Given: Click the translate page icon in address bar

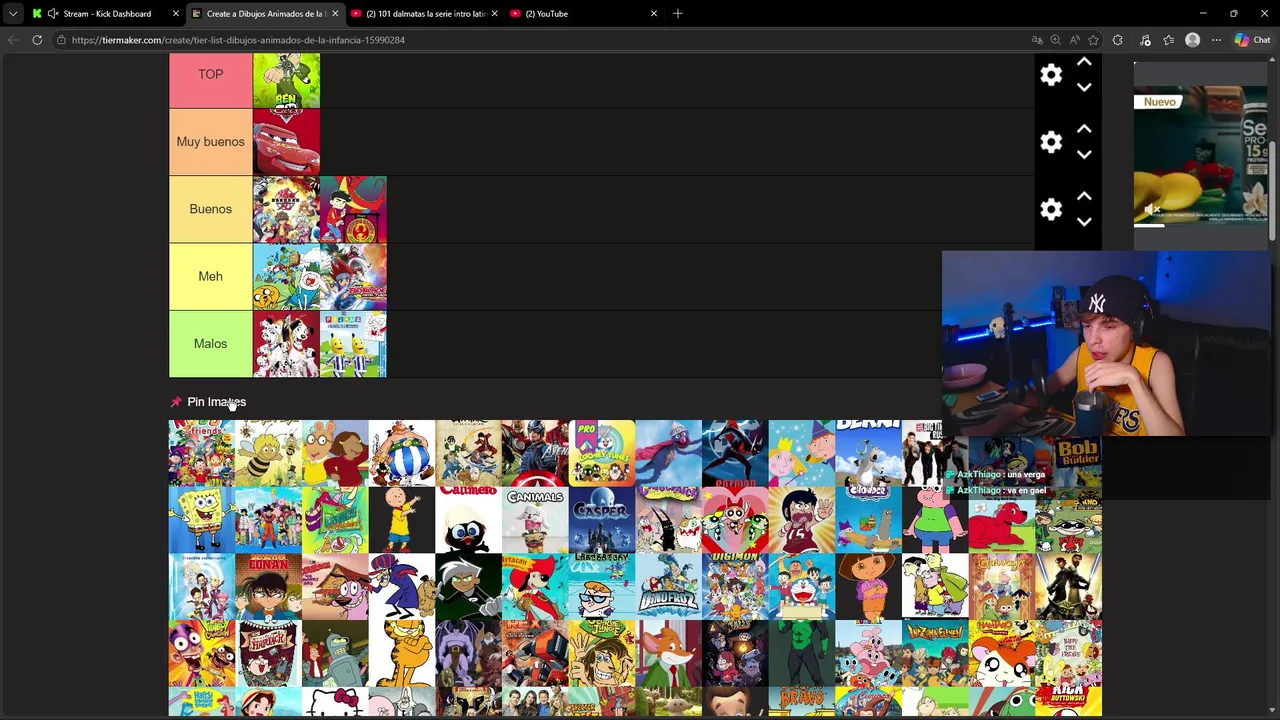Looking at the screenshot, I should click(x=1037, y=40).
